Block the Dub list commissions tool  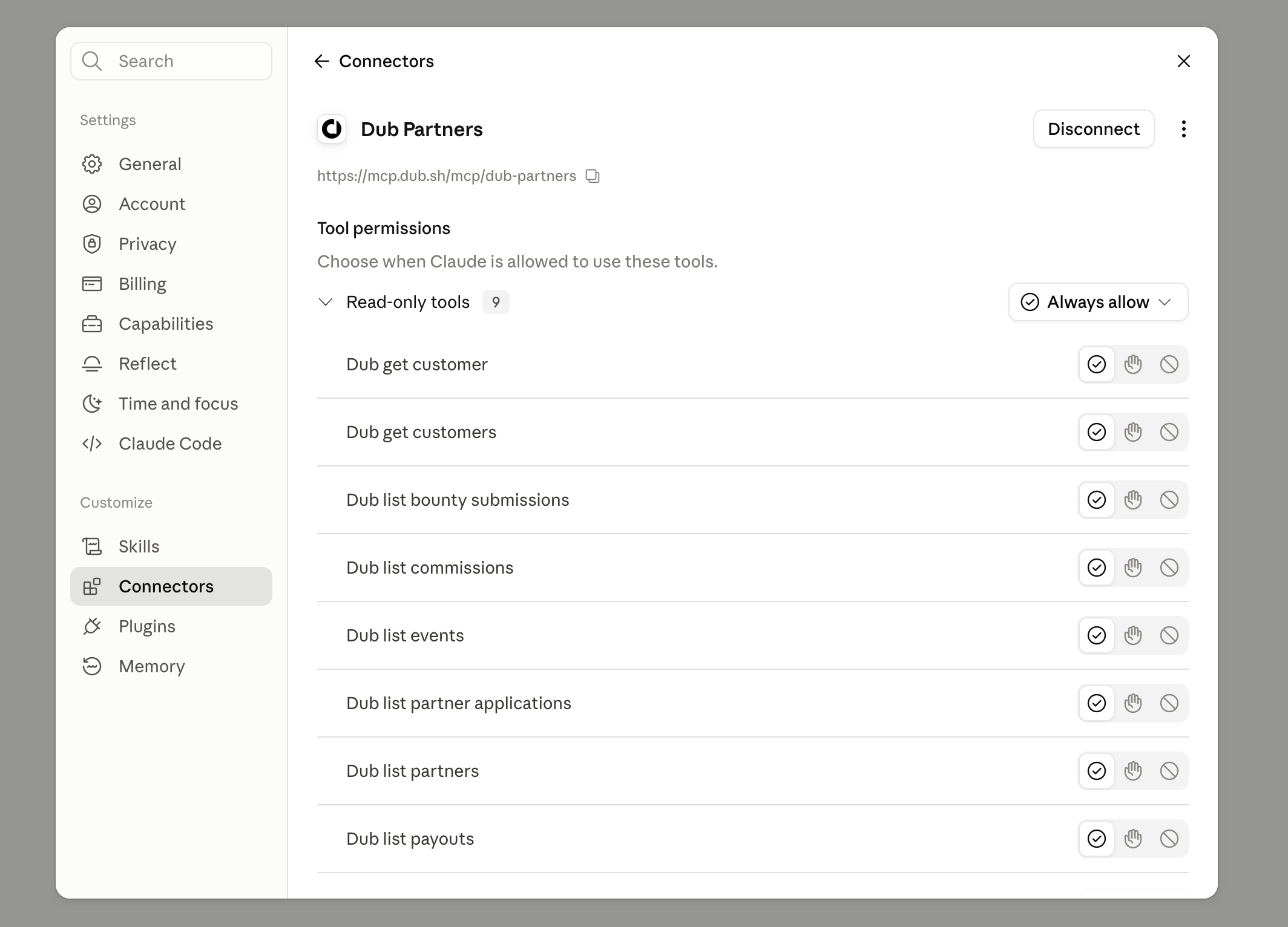click(1169, 568)
